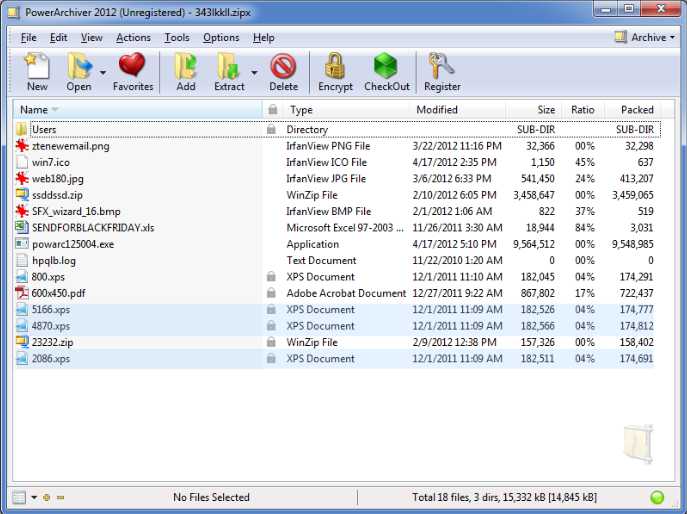Open the Actions menu
The image size is (687, 514).
pyautogui.click(x=133, y=38)
